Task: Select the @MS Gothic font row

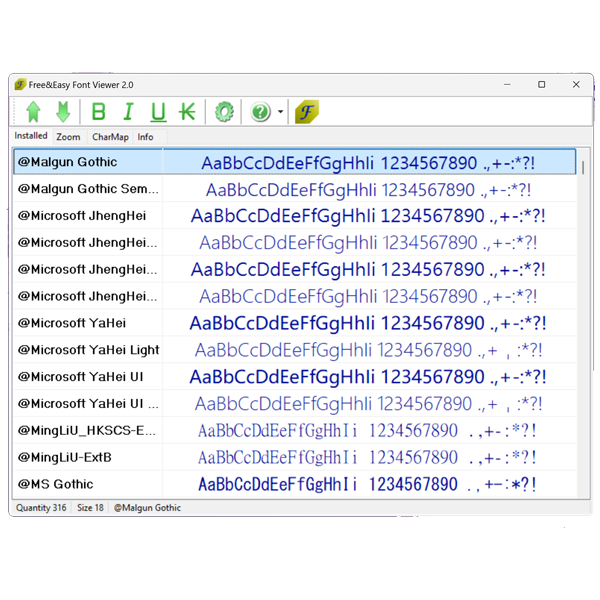Action: pos(294,484)
